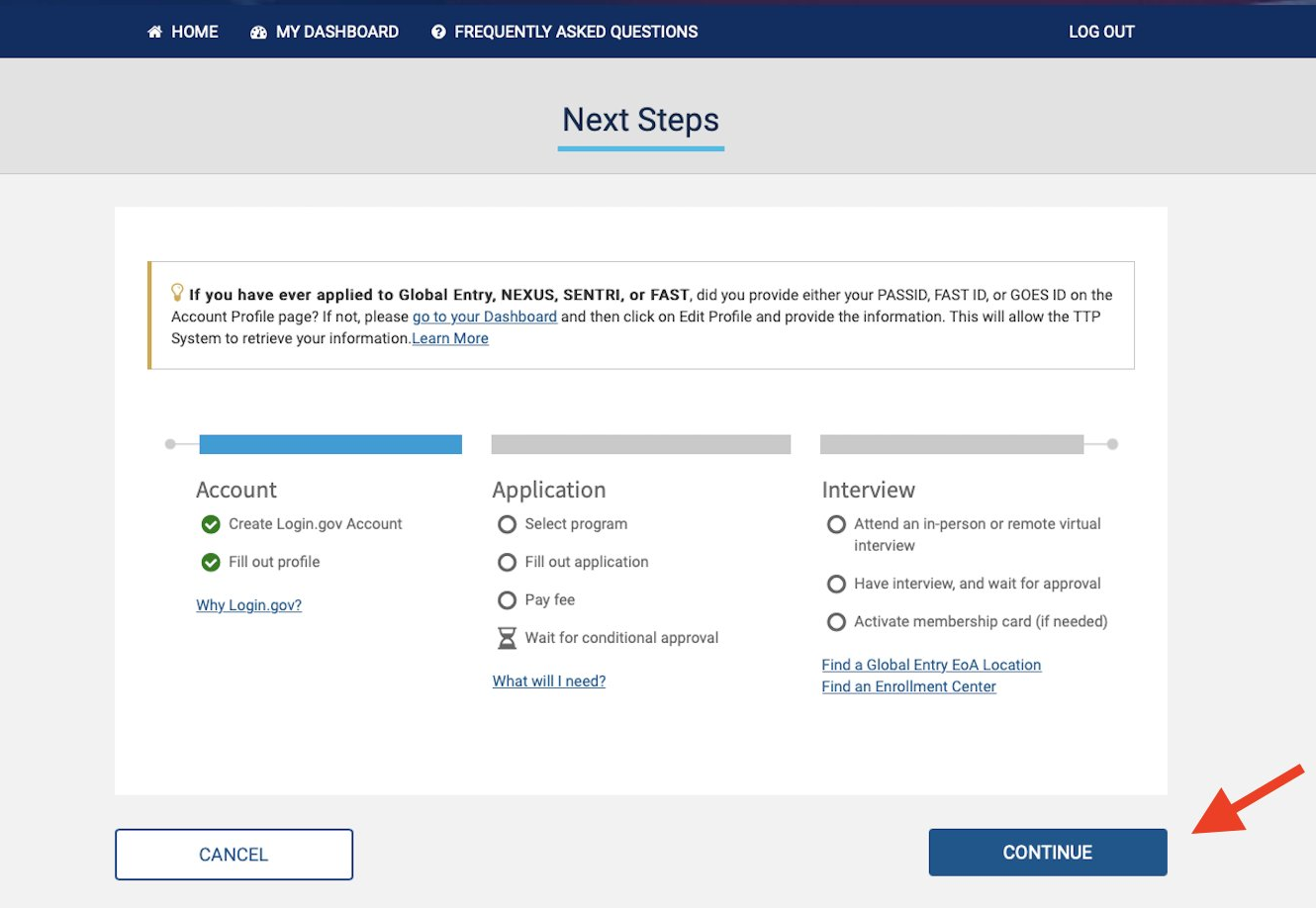This screenshot has width=1316, height=908.
Task: Click the lightbulb tip icon
Action: point(178,292)
